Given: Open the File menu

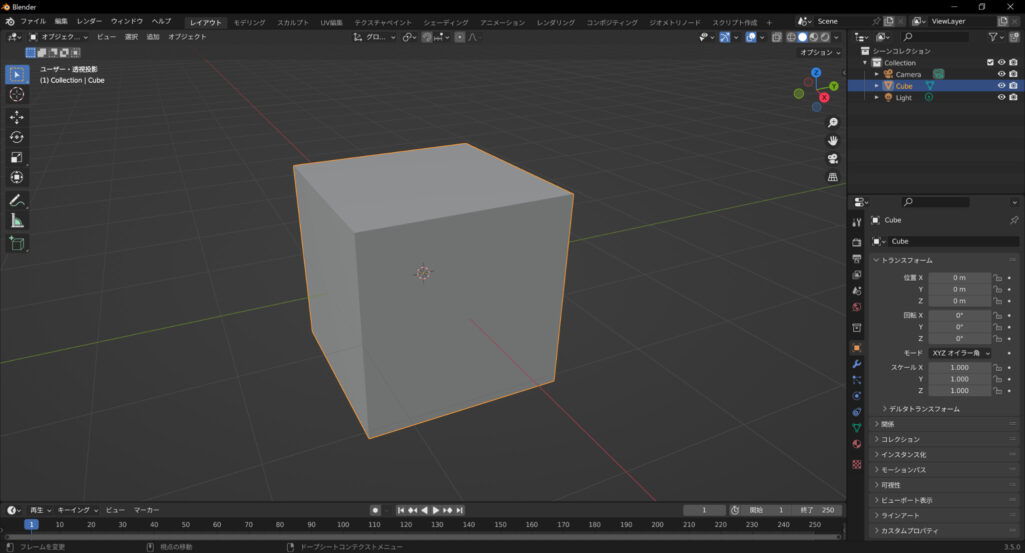Looking at the screenshot, I should pyautogui.click(x=33, y=22).
